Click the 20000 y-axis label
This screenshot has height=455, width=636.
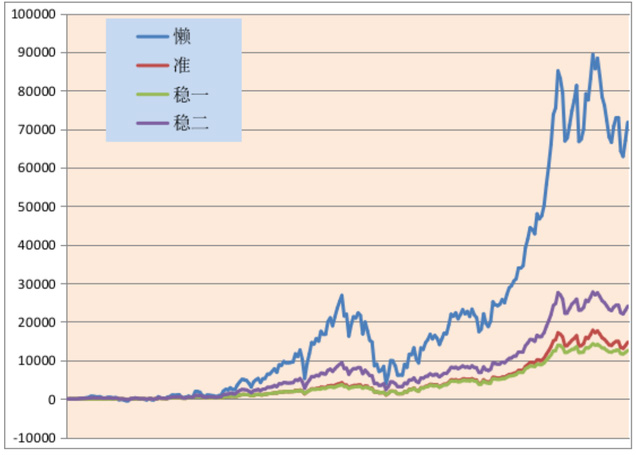[x=34, y=322]
